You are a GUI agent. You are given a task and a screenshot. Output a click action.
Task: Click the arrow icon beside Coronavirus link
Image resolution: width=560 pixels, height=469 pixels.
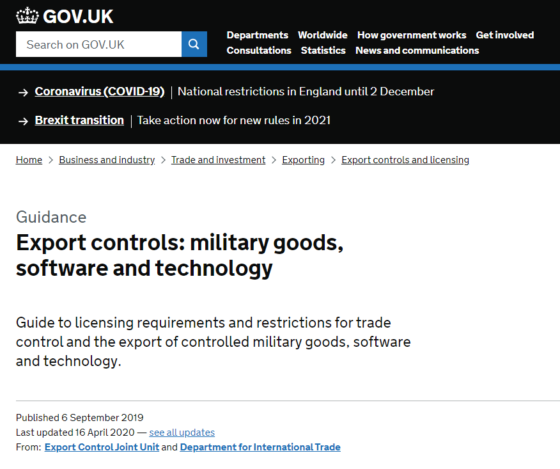coord(23,93)
